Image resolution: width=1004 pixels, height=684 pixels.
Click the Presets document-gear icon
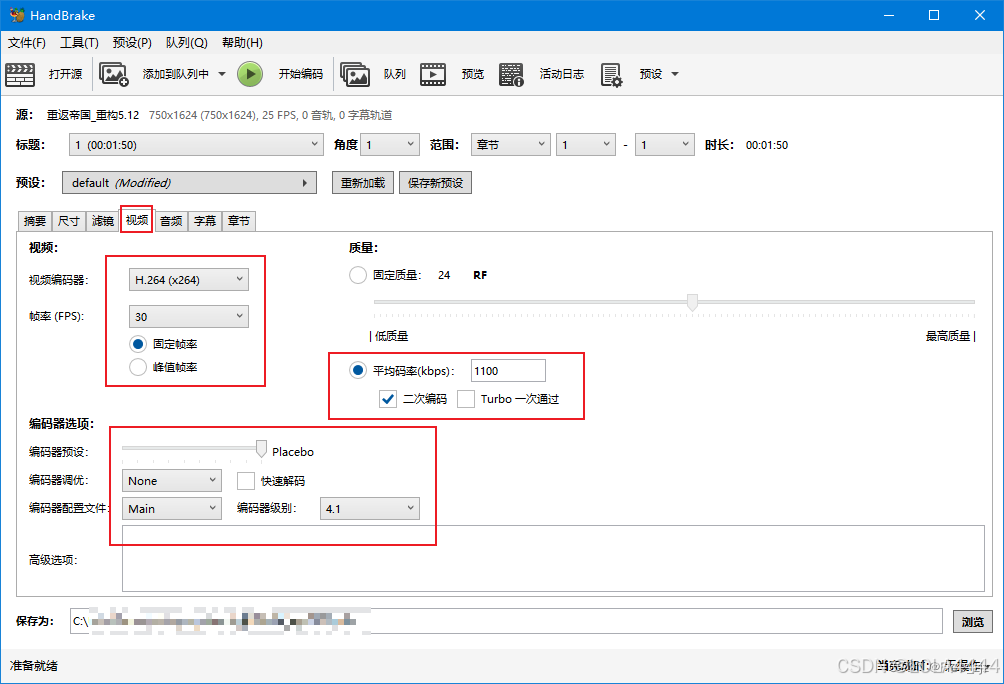click(x=611, y=74)
